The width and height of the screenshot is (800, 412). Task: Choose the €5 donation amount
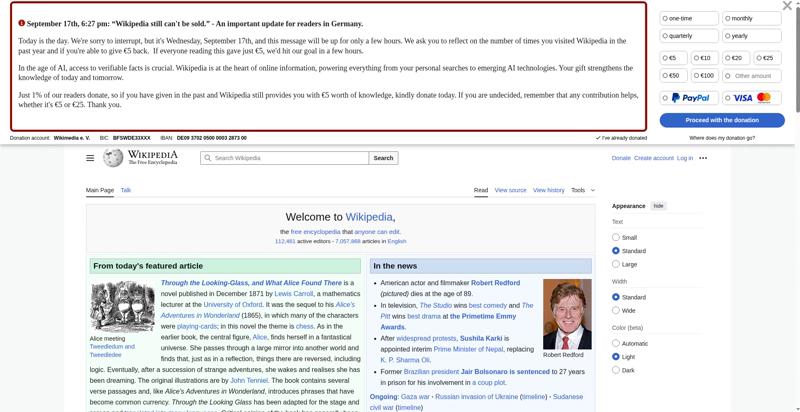tap(673, 58)
